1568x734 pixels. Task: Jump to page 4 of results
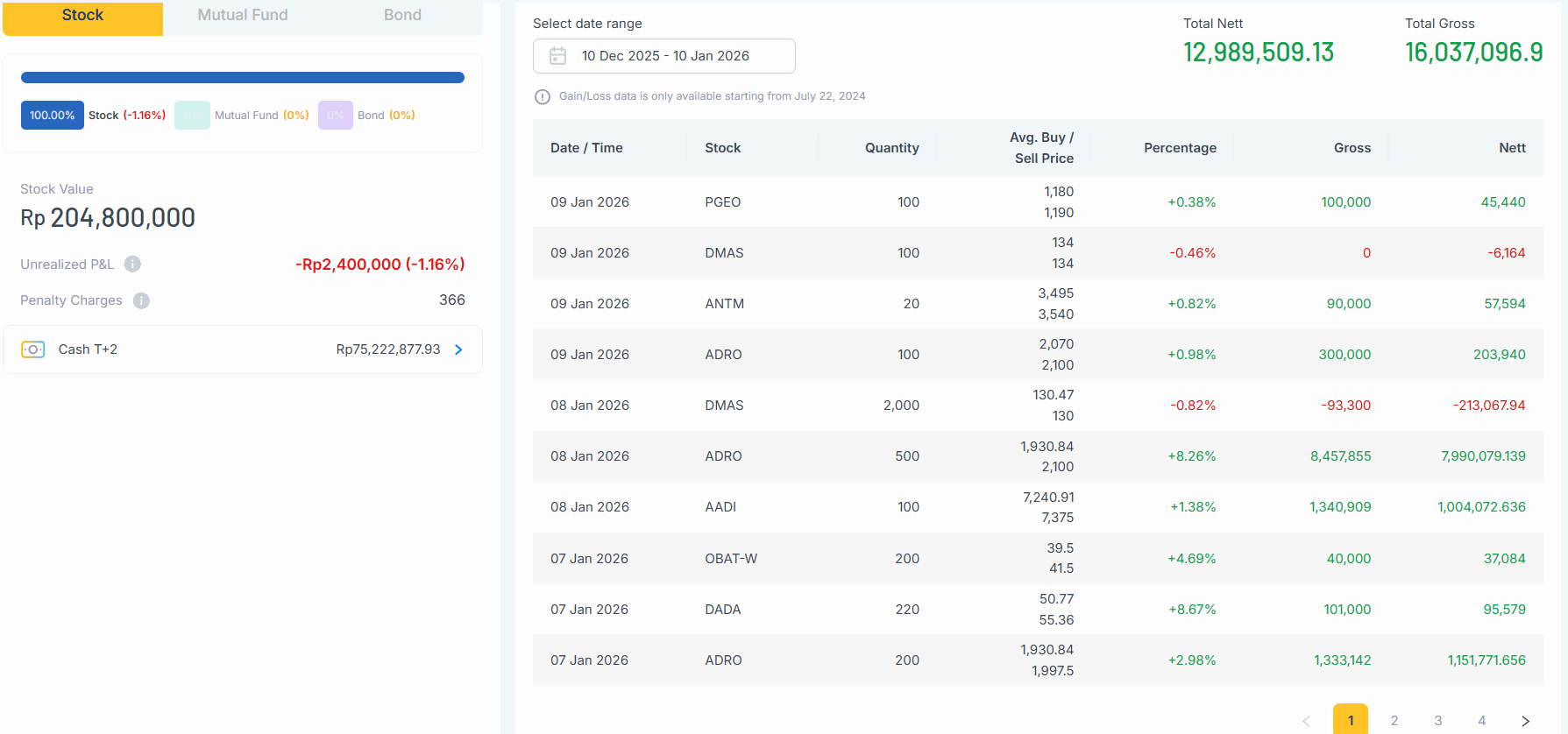pyautogui.click(x=1482, y=721)
